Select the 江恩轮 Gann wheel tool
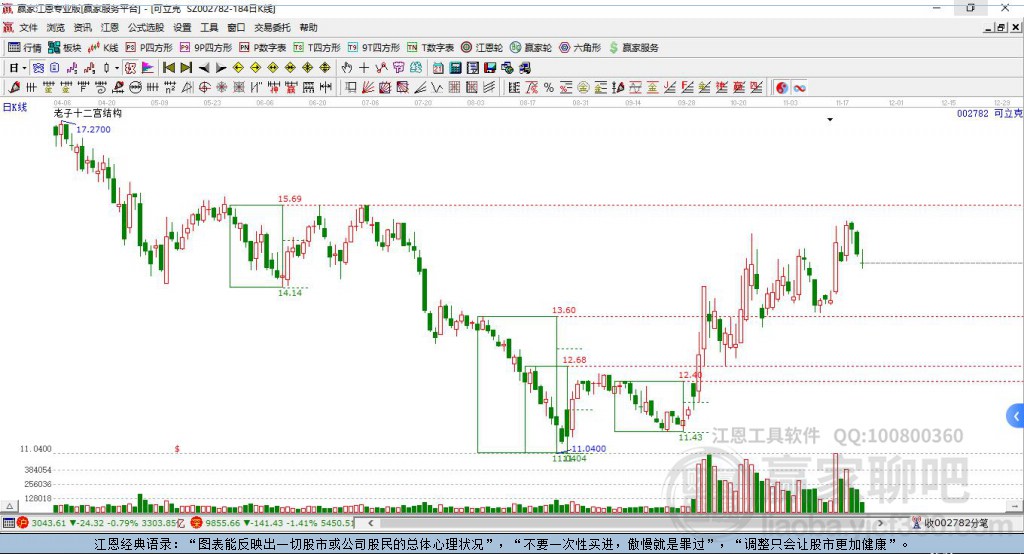 pyautogui.click(x=482, y=48)
